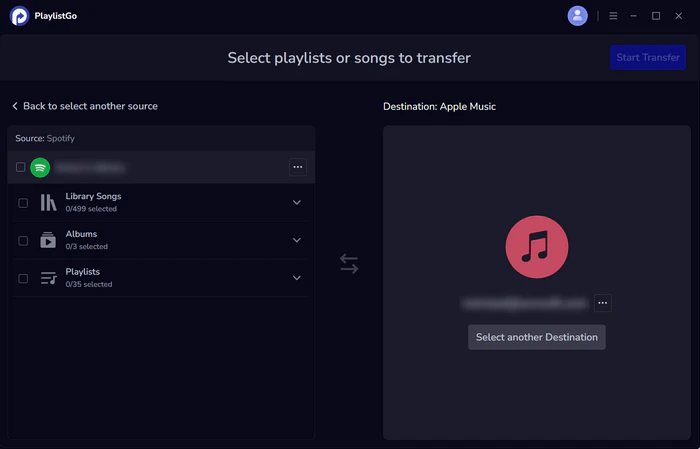This screenshot has height=449, width=700.
Task: Click the Albums stack icon
Action: click(x=48, y=240)
